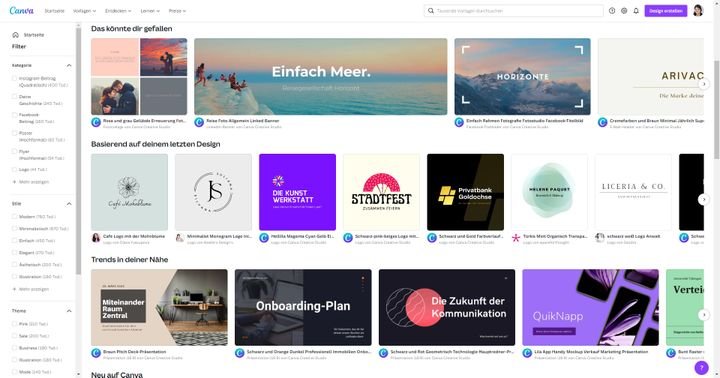Check the Logo category filter
This screenshot has height=378, width=720.
(14, 169)
